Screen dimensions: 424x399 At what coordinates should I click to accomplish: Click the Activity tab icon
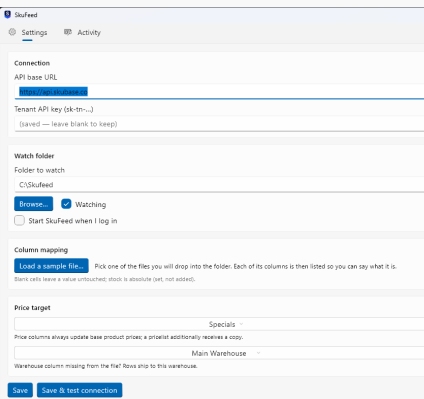68,32
